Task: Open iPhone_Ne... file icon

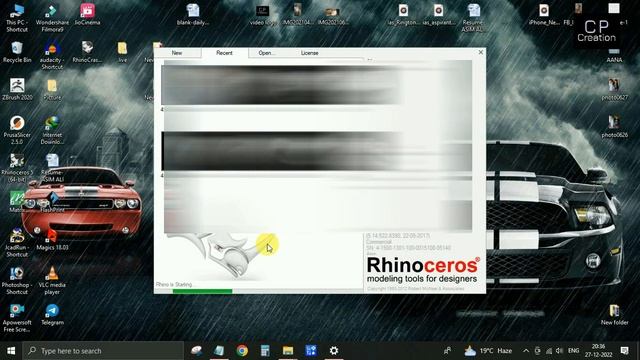Action: [544, 15]
